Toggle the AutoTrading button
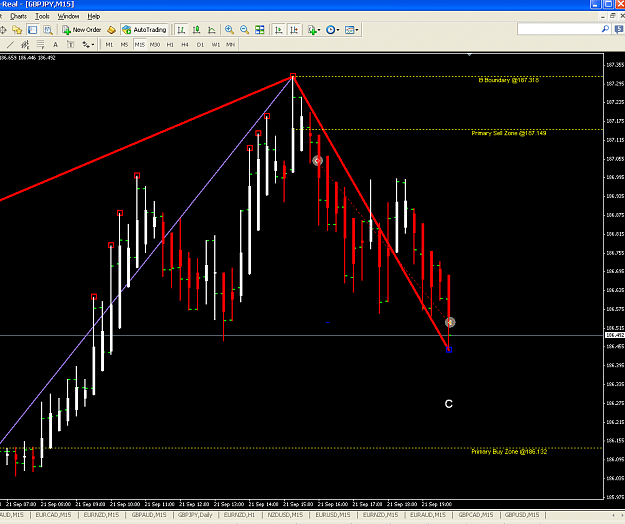625x524 pixels. pos(144,30)
